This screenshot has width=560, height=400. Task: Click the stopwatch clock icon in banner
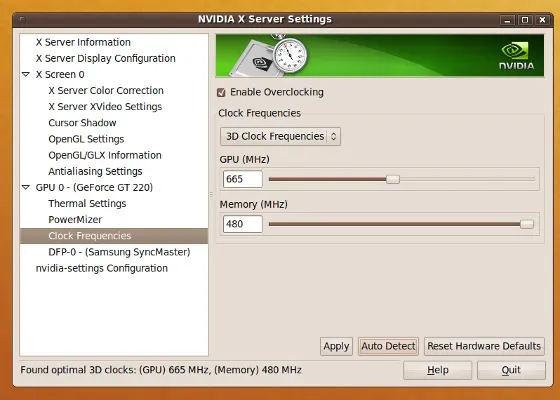click(x=290, y=54)
